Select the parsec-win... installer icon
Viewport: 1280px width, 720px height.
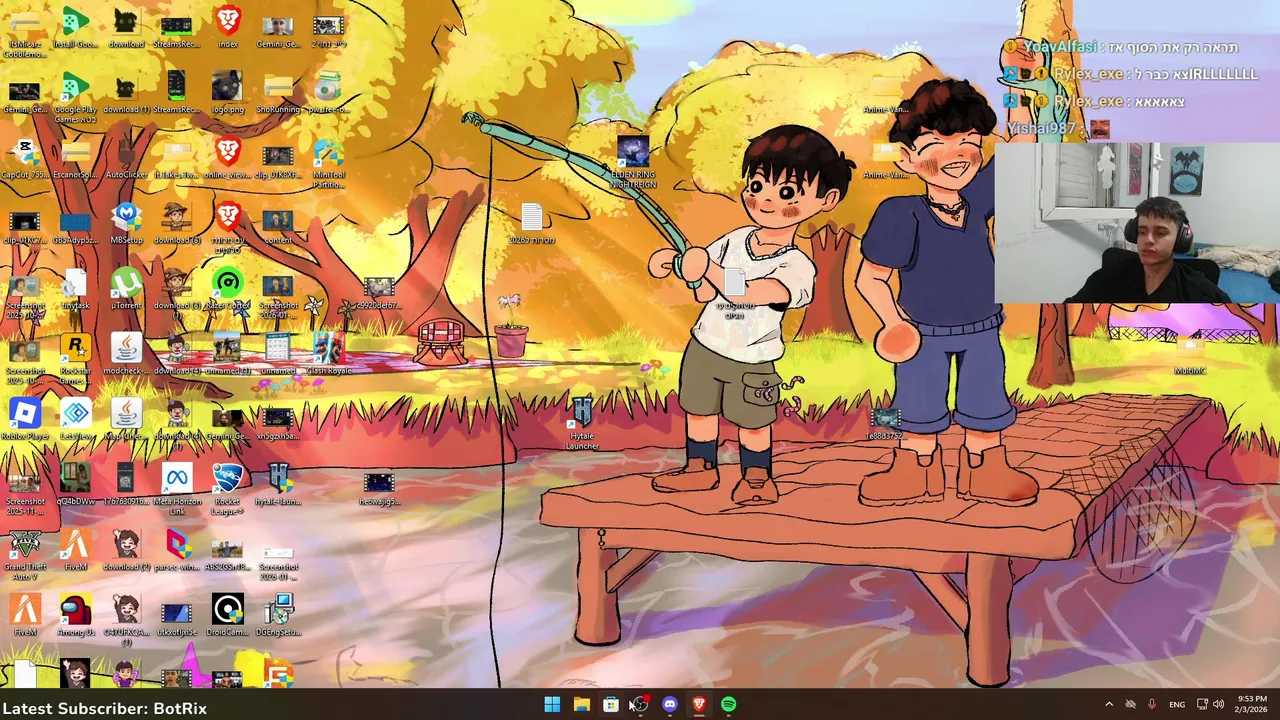[177, 551]
